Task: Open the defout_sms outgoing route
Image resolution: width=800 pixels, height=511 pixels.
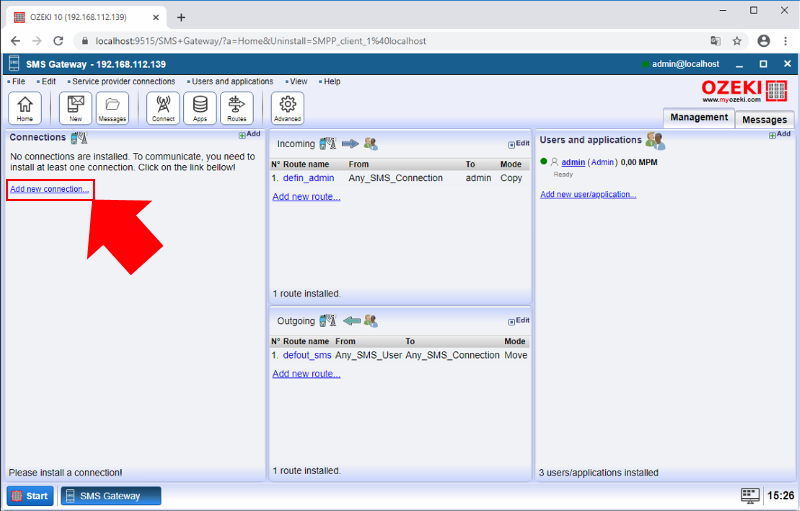Action: click(307, 355)
